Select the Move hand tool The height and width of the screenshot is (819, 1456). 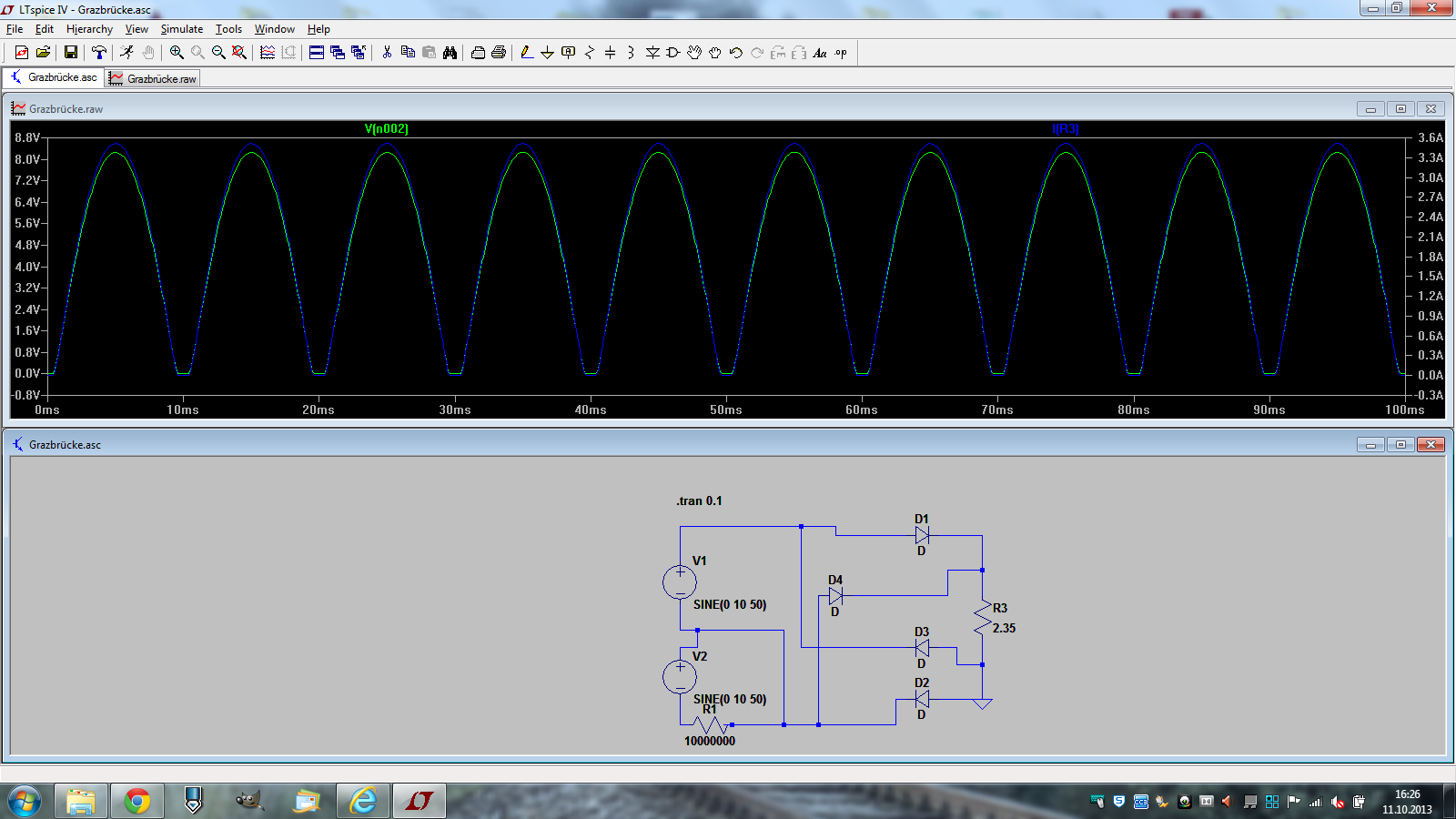(694, 53)
